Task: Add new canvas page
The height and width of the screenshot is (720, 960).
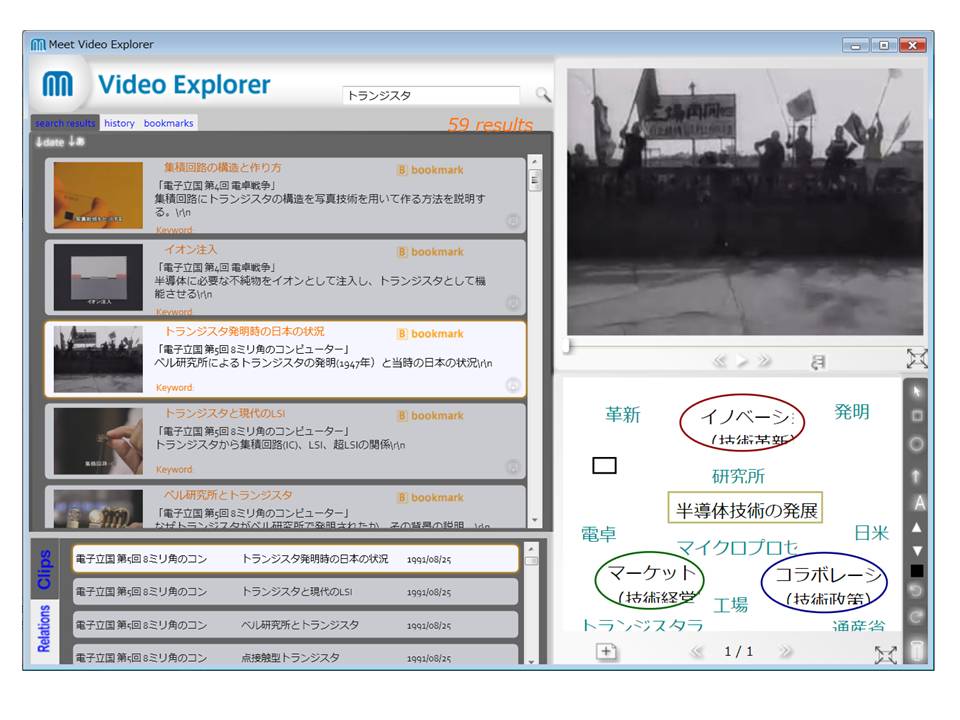Action: tap(607, 652)
